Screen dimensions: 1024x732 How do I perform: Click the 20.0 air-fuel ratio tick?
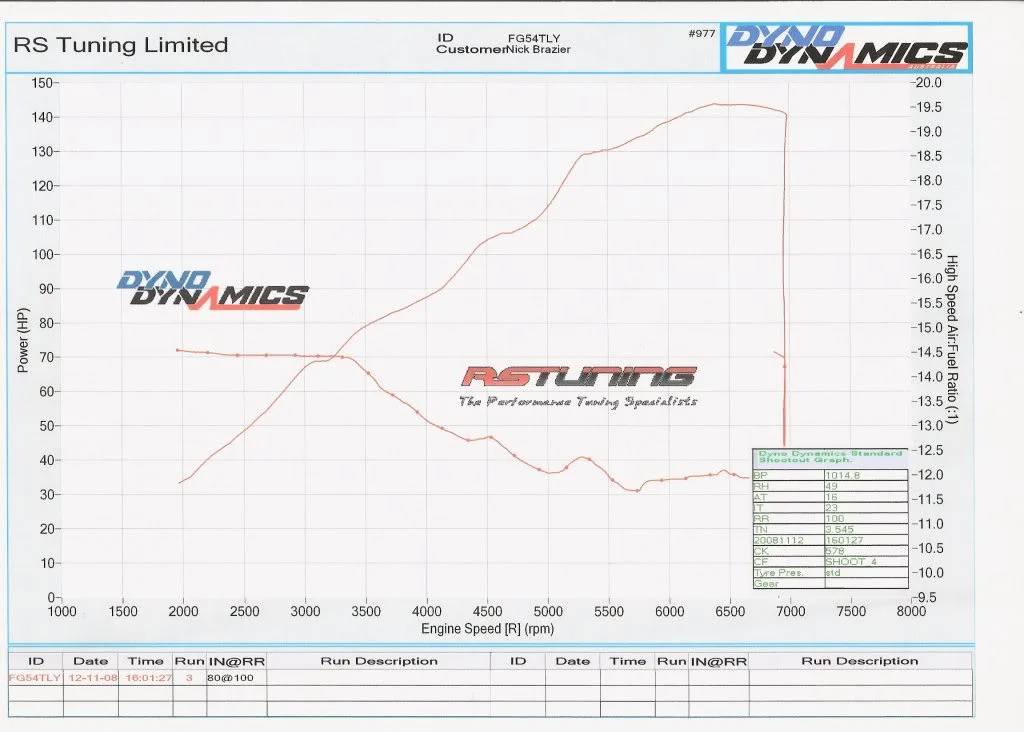(928, 83)
